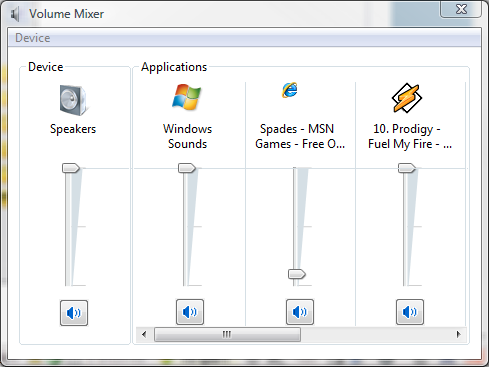Click the Spades MSN Games volume slider handle
Image resolution: width=489 pixels, height=367 pixels.
coord(297,274)
